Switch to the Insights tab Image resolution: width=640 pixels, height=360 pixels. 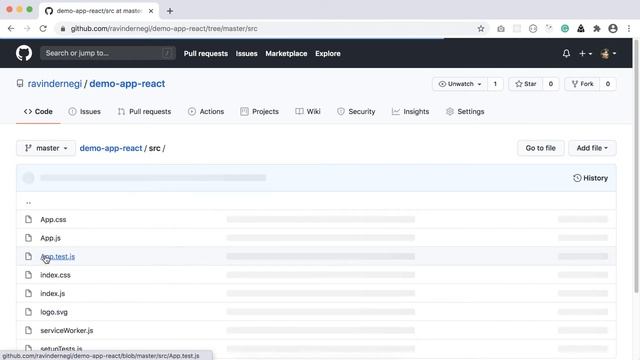pos(410,111)
